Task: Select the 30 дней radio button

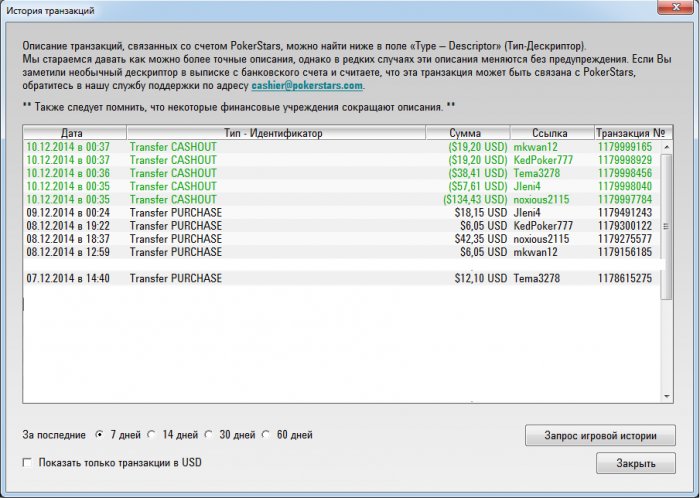Action: tap(208, 434)
